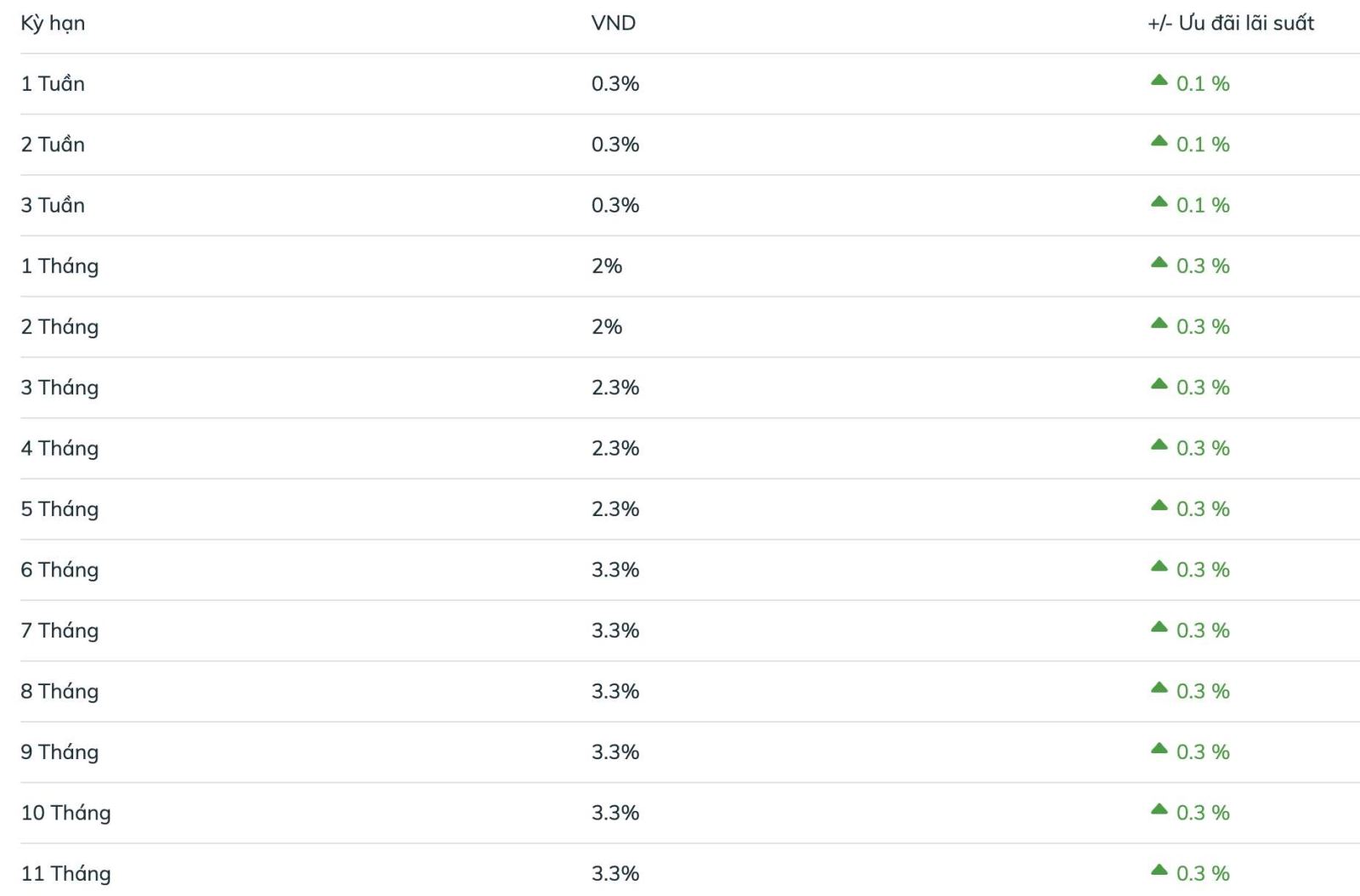This screenshot has height=896, width=1360.
Task: Click the green up arrow in the 2 Tuần row
Action: click(1159, 141)
